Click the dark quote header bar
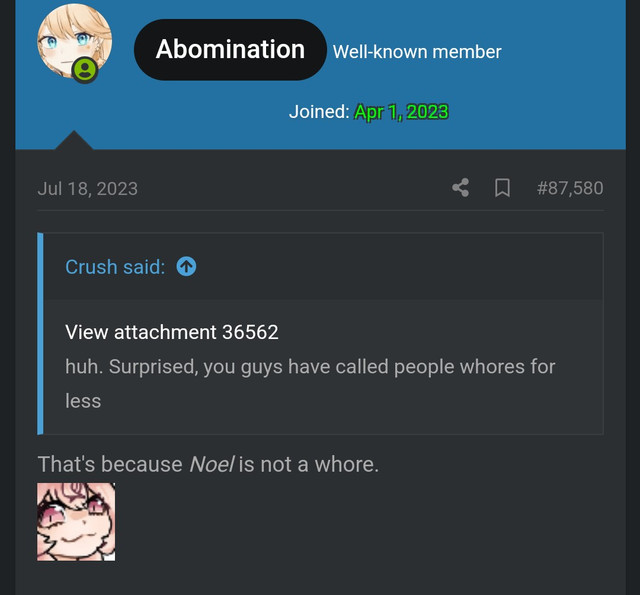The width and height of the screenshot is (640, 595). point(323,266)
